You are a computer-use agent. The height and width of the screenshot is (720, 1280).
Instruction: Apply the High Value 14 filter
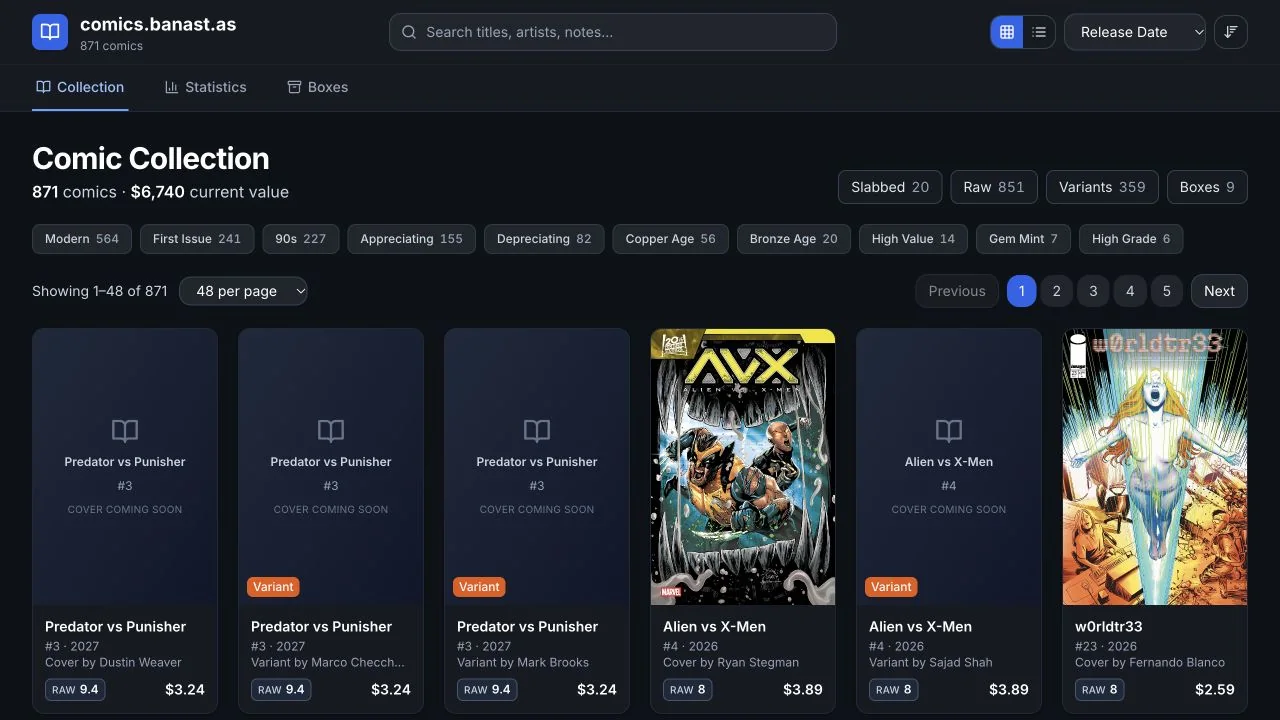[x=913, y=239]
